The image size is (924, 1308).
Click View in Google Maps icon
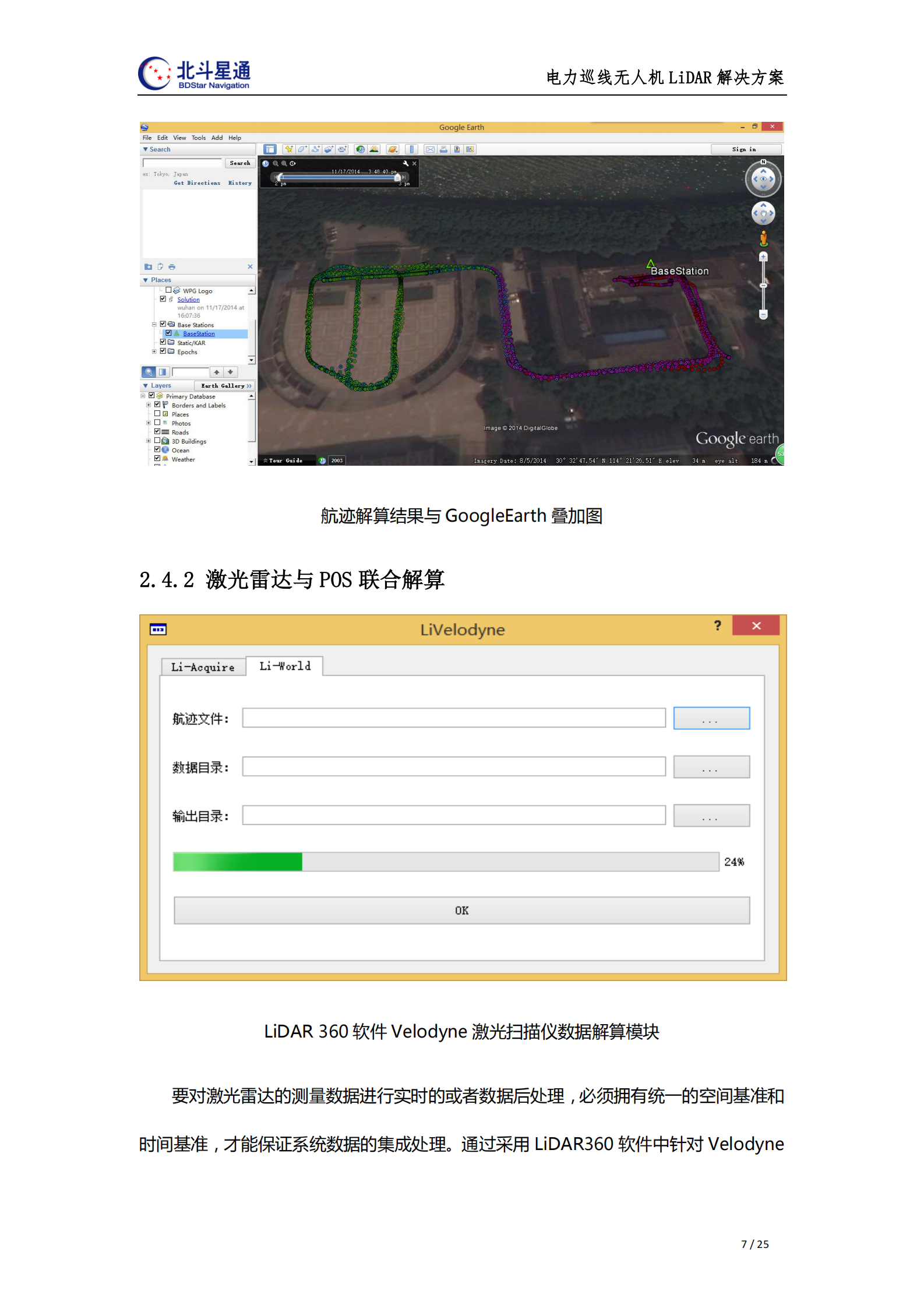coord(457,149)
